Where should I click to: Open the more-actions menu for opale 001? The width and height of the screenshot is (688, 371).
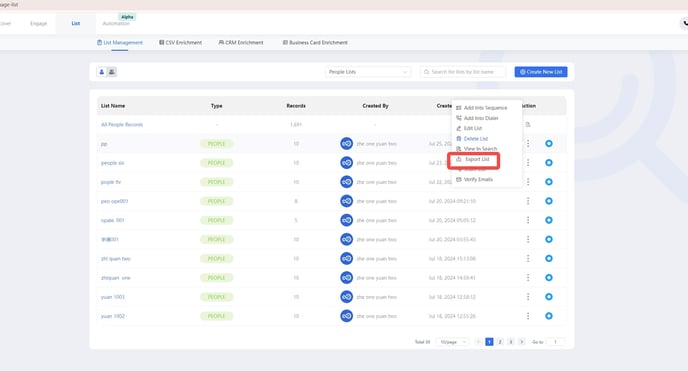tap(528, 220)
